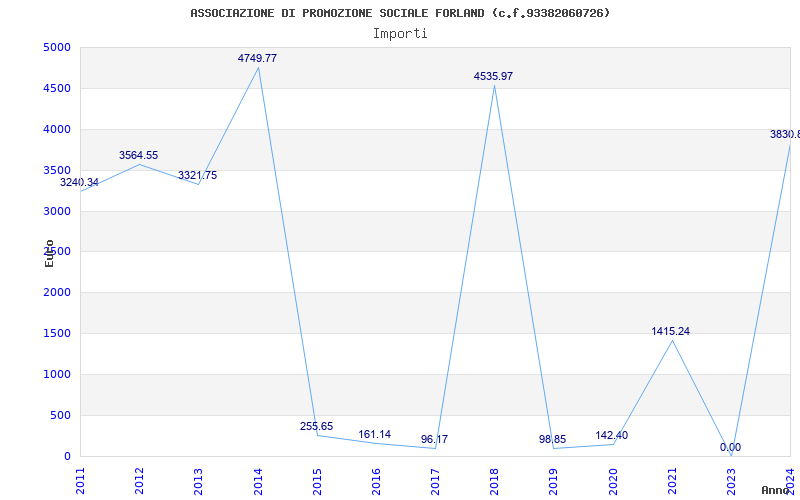Click the Importi chart subtitle
Viewport: 800px width, 500px height.
coord(400,34)
